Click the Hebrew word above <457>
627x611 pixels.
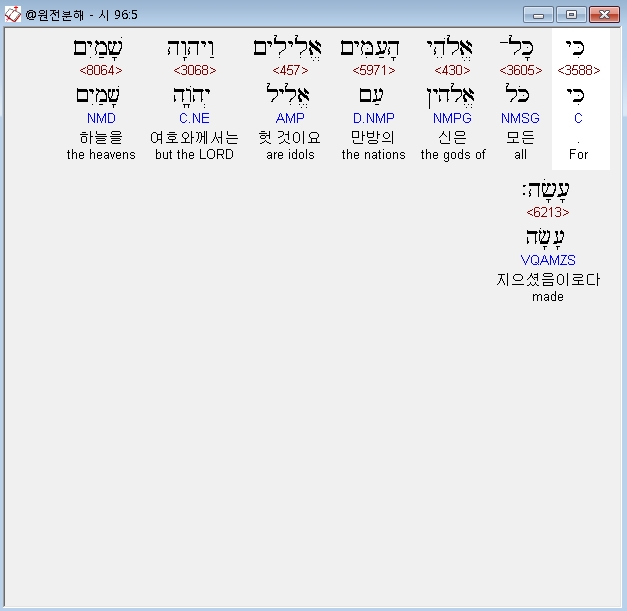point(287,48)
